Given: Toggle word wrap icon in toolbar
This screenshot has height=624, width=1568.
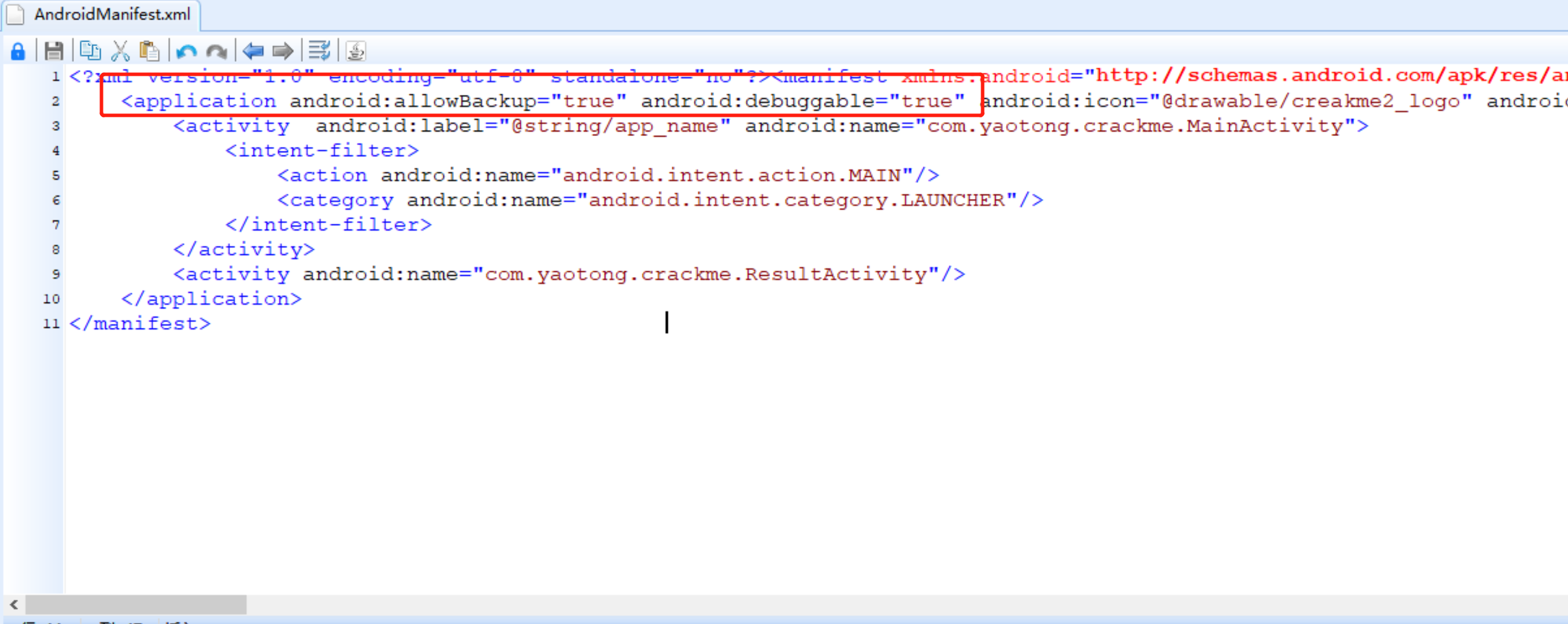Looking at the screenshot, I should [319, 50].
